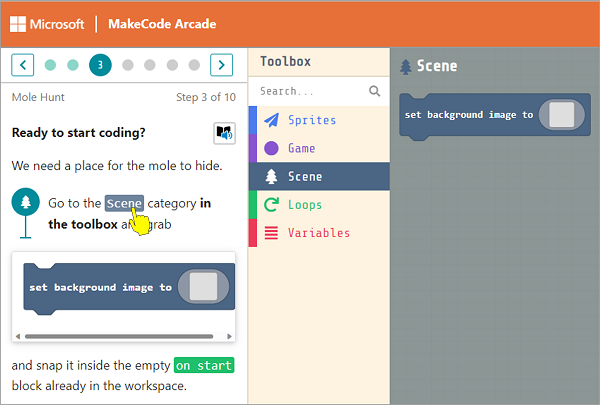
Task: Click the horizontal scrollbar under the block hint
Action: pyautogui.click(x=119, y=336)
